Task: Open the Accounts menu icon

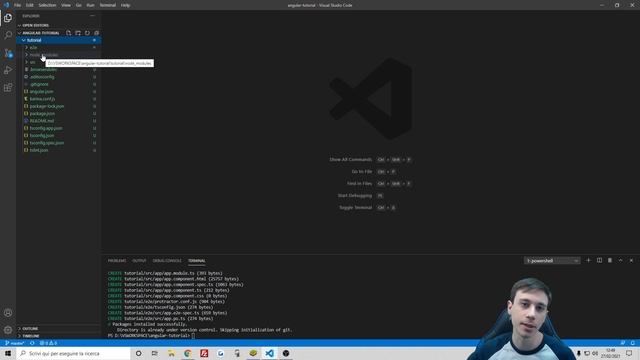Action: 8,313
